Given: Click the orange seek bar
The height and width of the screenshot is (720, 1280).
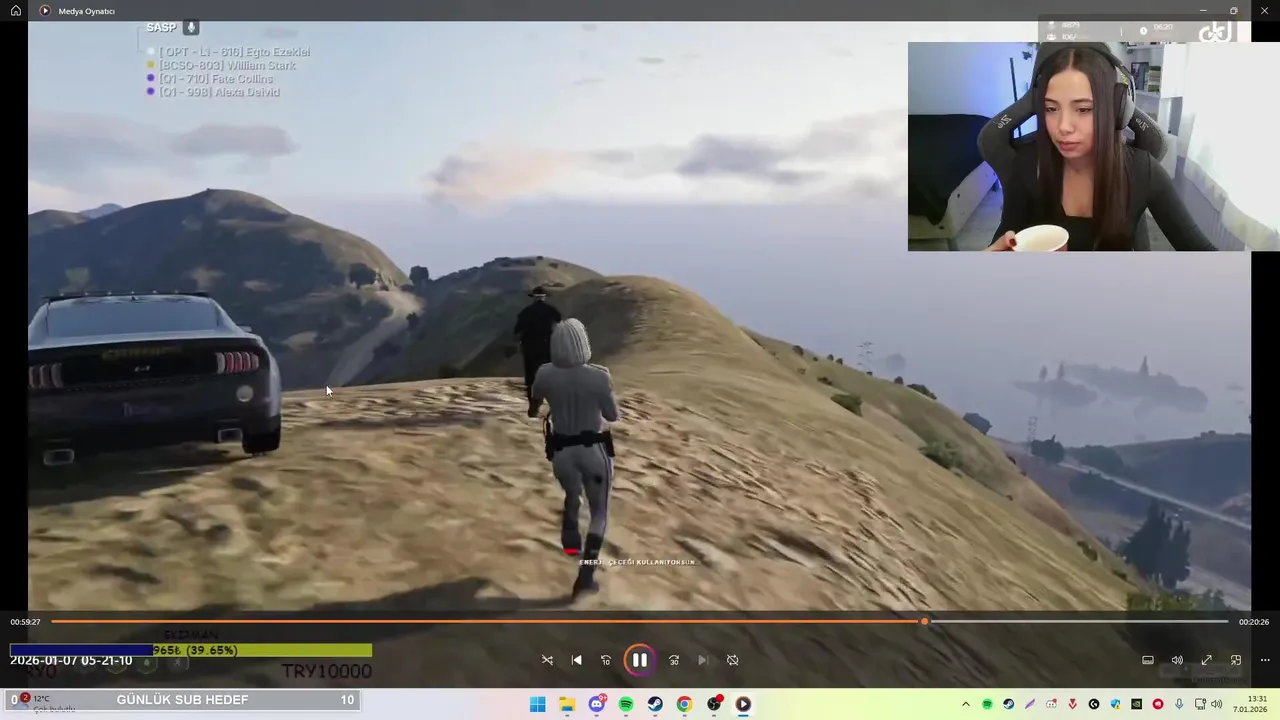Looking at the screenshot, I should click(x=640, y=621).
